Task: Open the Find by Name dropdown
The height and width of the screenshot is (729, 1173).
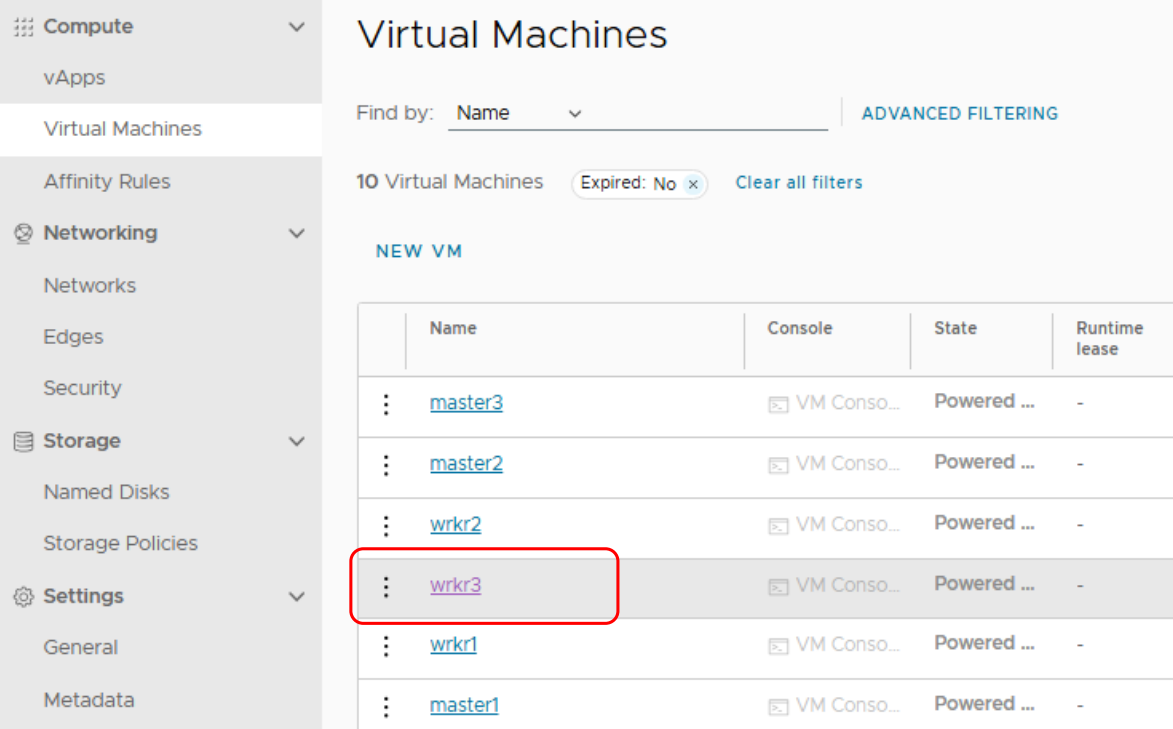Action: click(x=518, y=114)
